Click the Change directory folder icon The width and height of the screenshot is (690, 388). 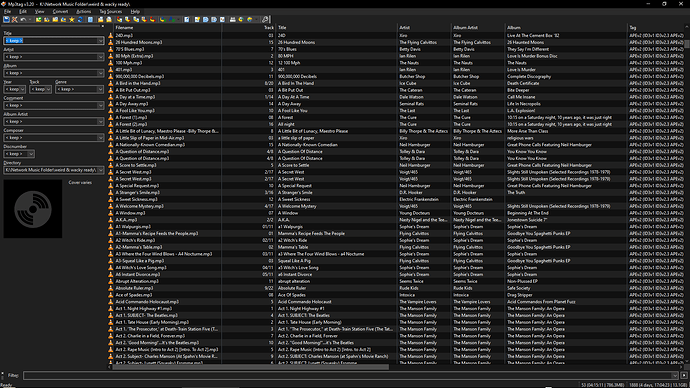click(38, 19)
